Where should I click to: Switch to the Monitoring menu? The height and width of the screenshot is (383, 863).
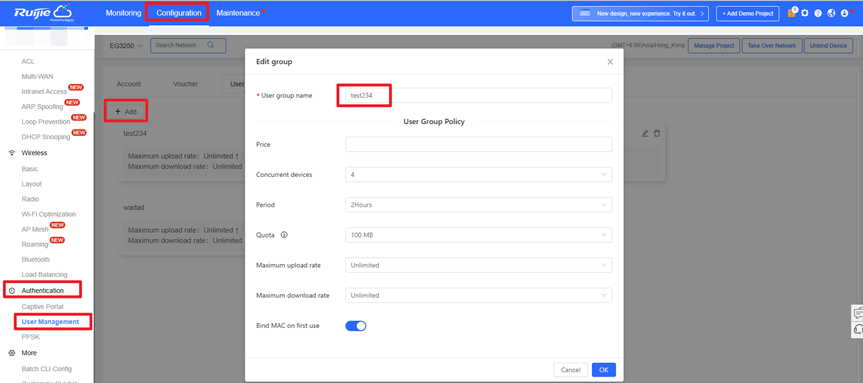[123, 13]
